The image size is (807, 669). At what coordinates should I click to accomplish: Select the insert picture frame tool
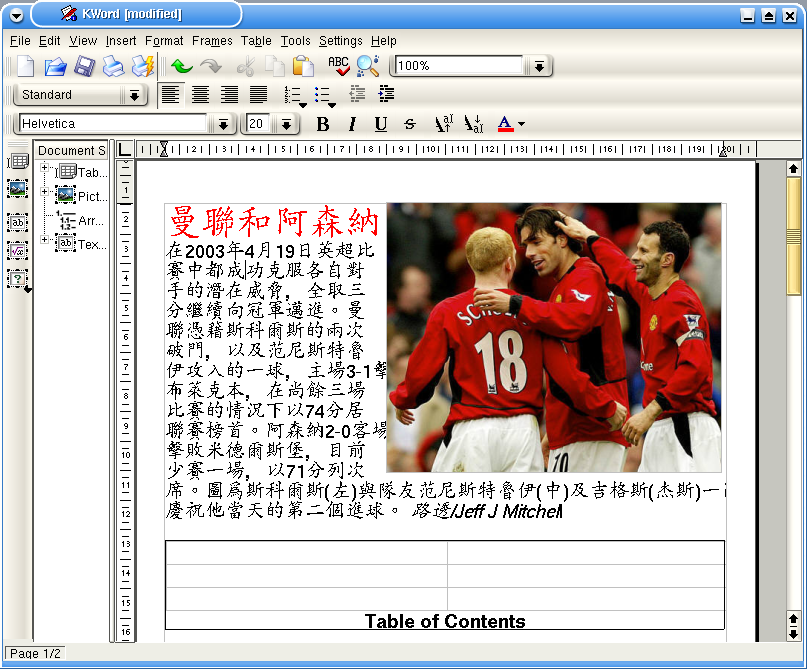click(17, 188)
